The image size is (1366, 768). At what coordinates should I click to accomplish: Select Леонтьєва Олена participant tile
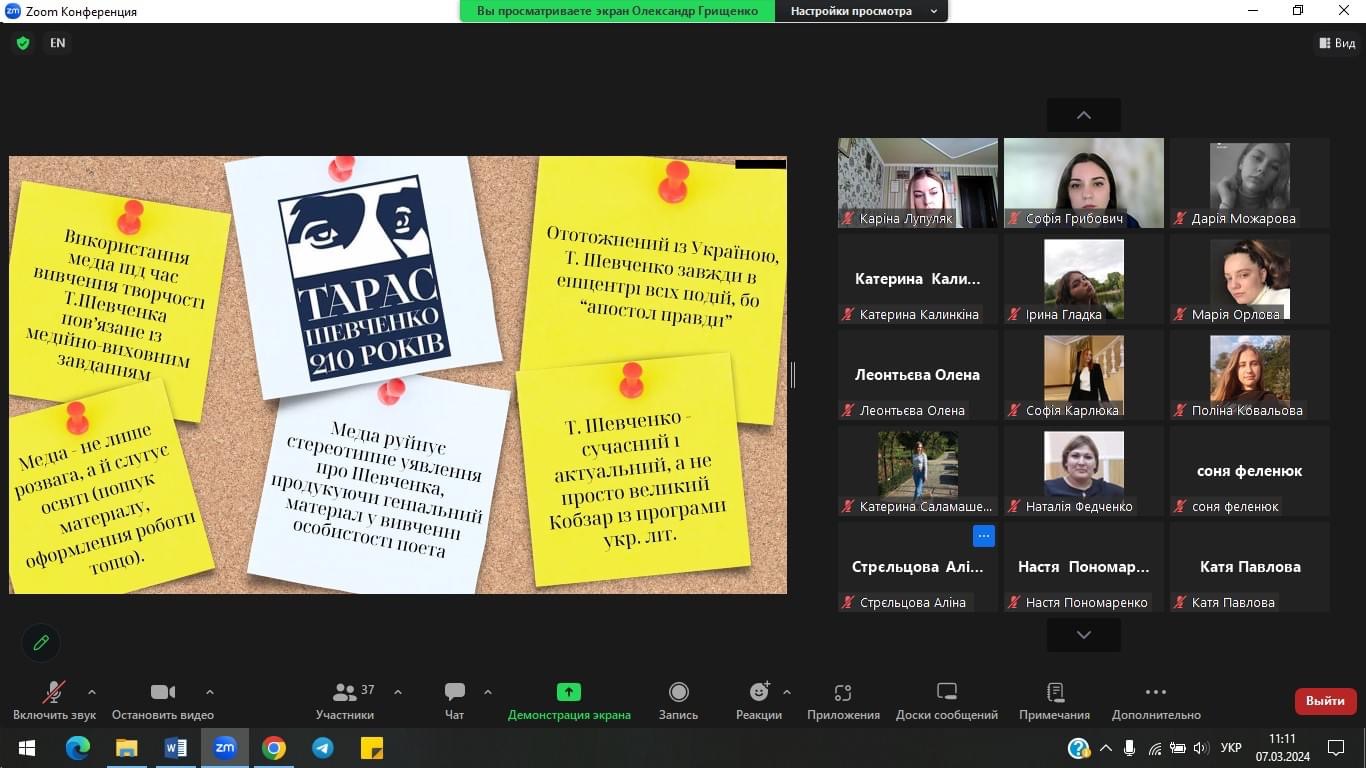click(x=918, y=375)
